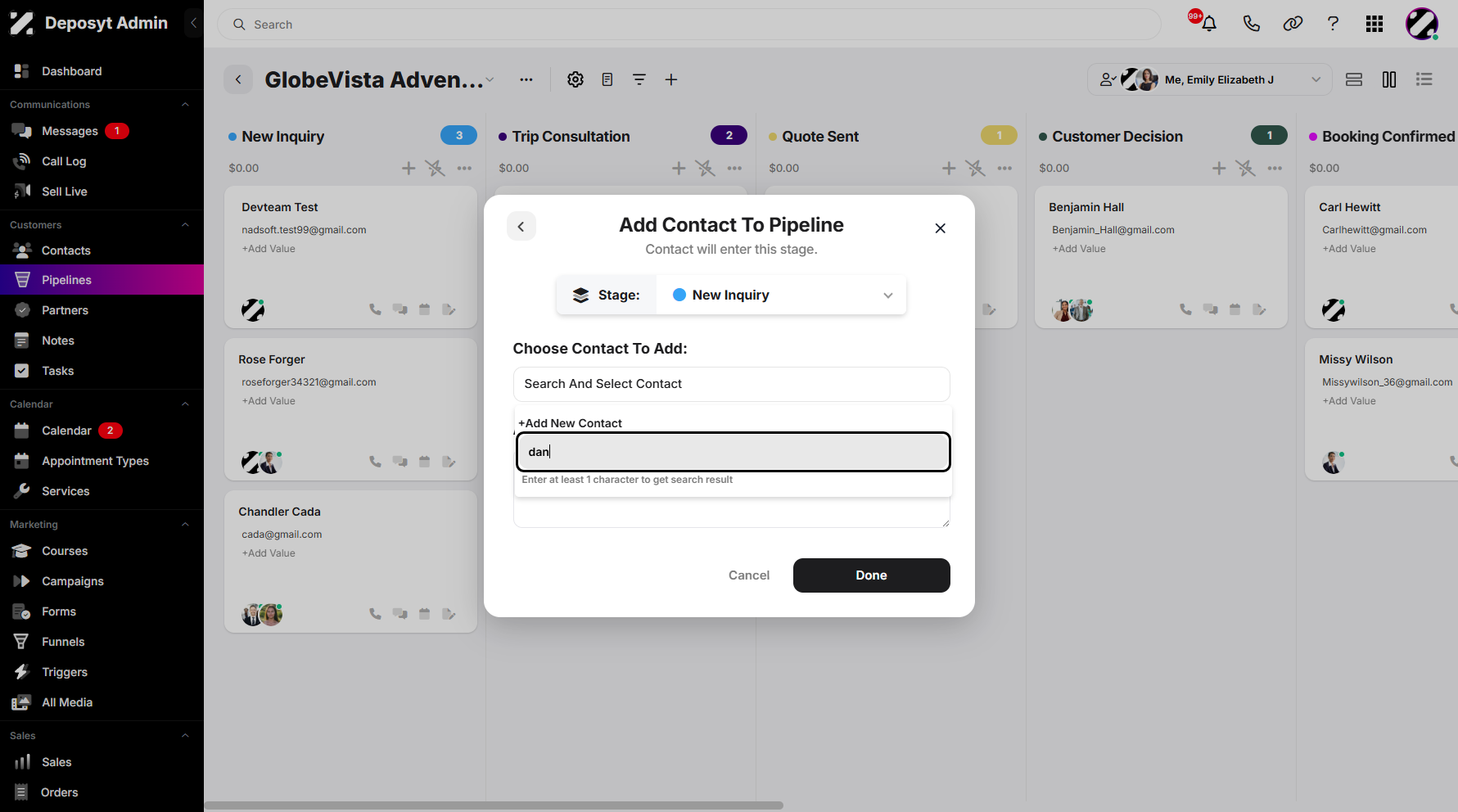Collapse the sidebar with chevron
1458x812 pixels.
tap(193, 23)
